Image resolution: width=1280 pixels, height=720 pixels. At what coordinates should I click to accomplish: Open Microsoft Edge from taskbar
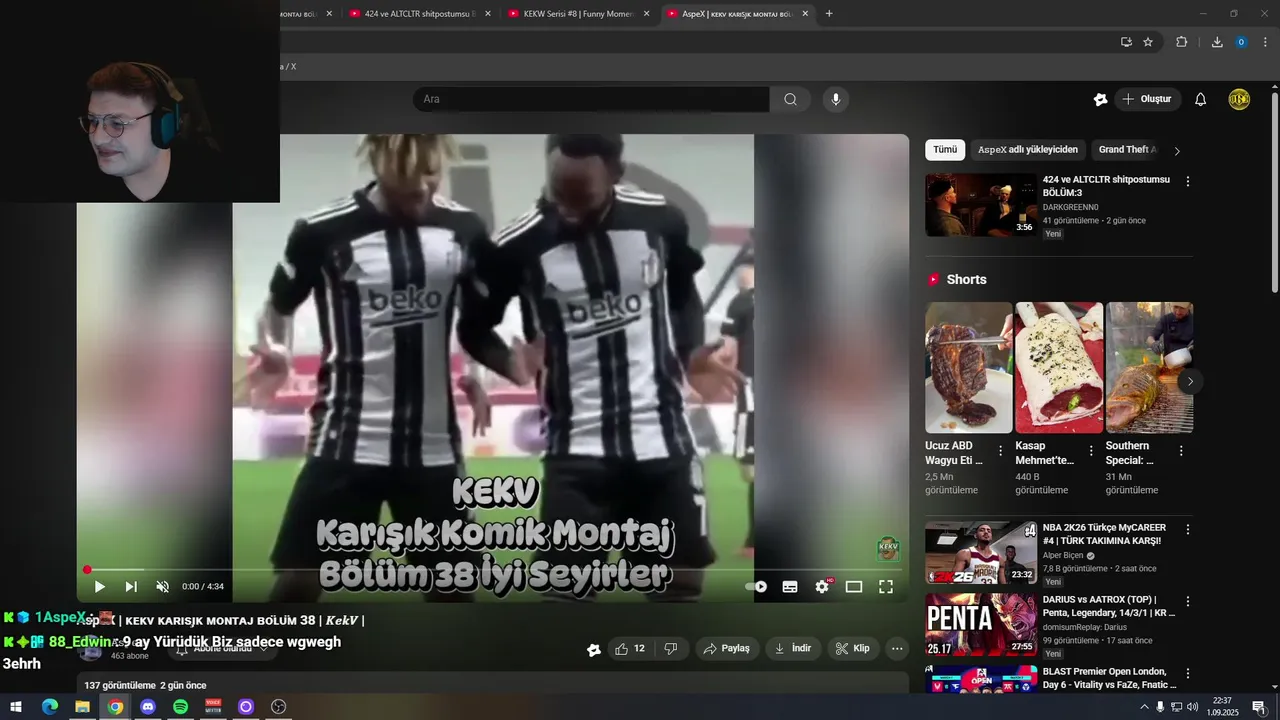[50, 707]
